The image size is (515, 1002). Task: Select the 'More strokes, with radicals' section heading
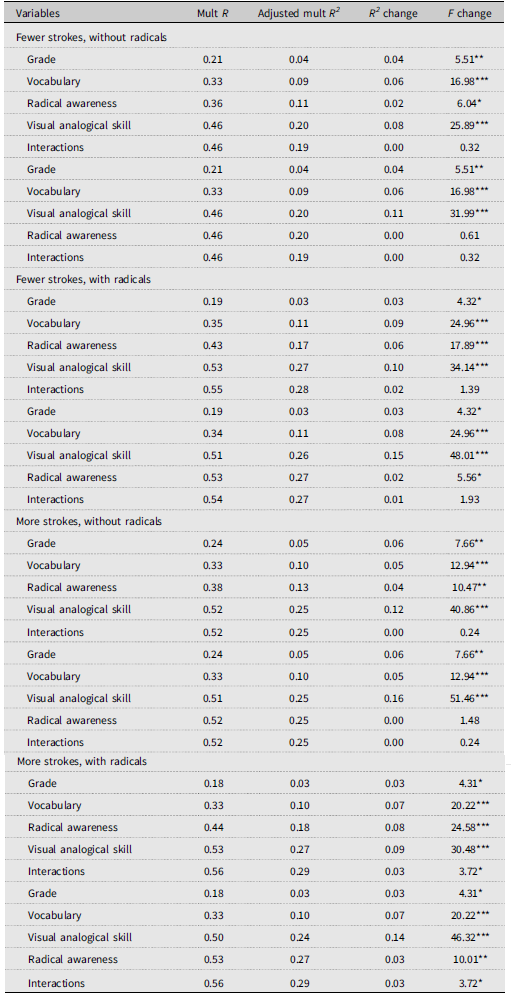(82, 761)
